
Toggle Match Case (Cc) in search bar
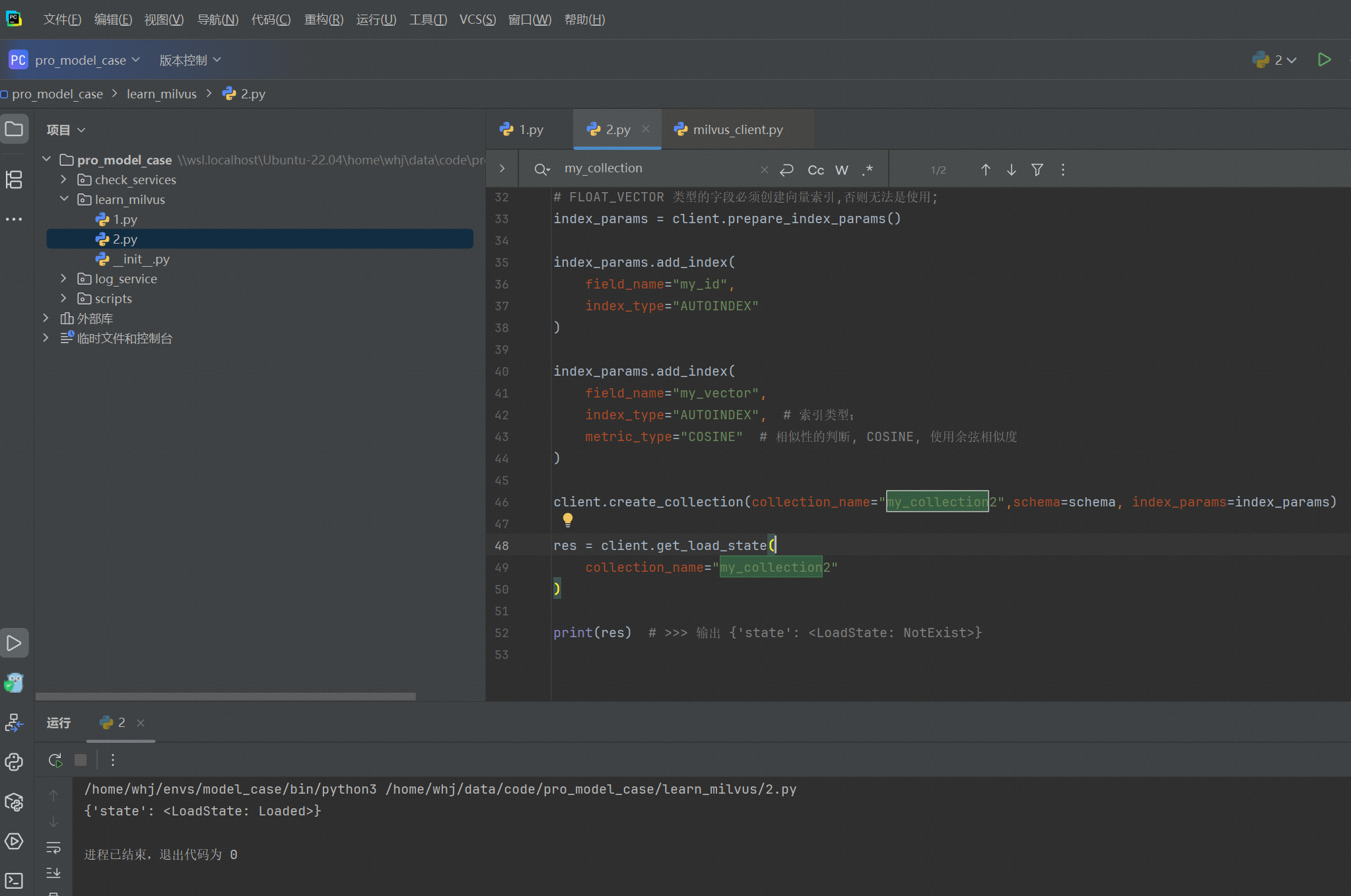point(815,170)
